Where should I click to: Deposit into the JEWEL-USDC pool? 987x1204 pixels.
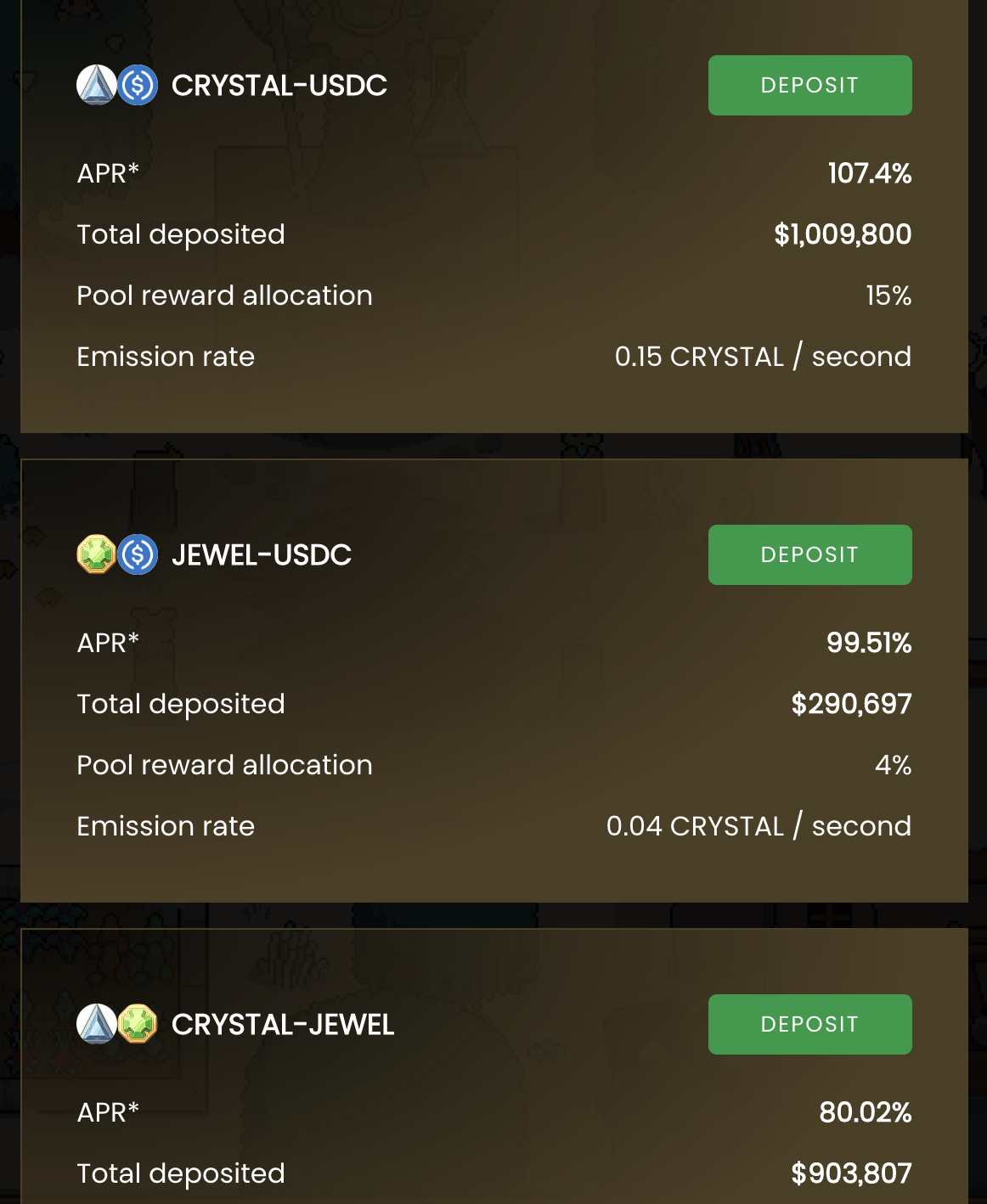810,554
